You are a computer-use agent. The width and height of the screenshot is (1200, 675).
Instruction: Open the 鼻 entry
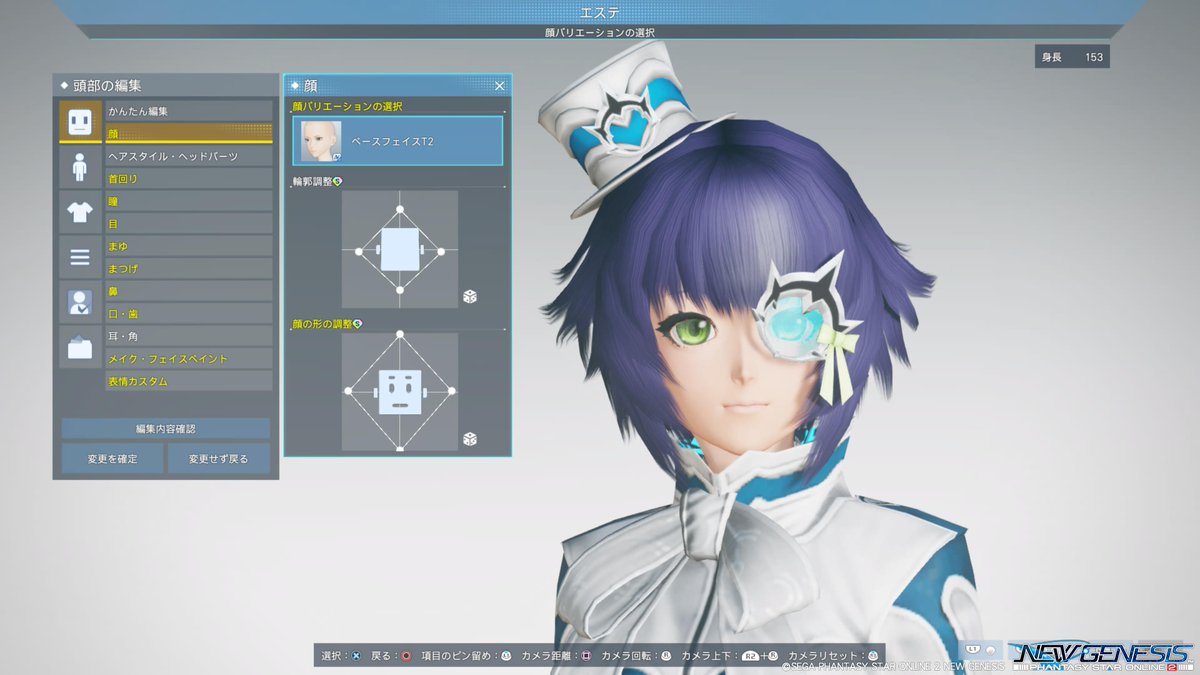[189, 291]
